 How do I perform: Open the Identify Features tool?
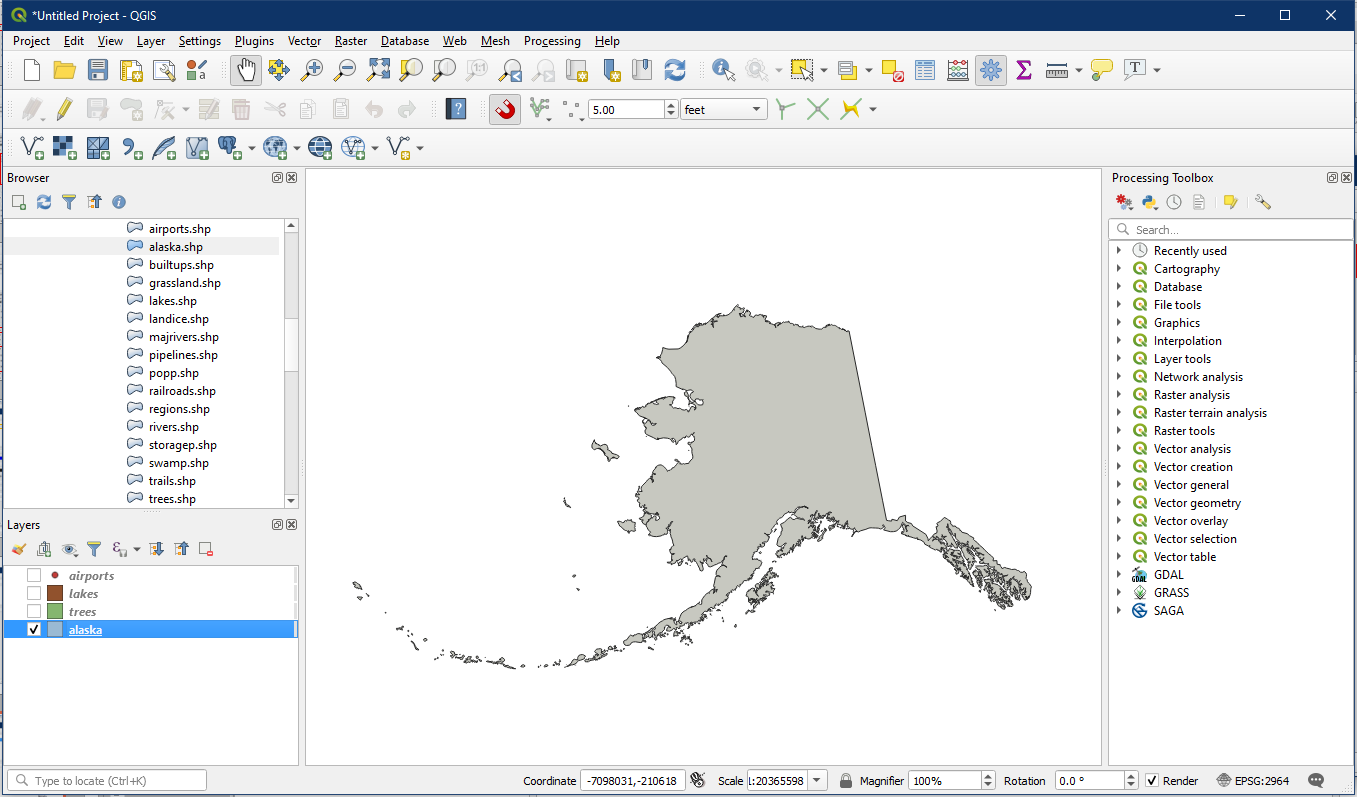722,70
